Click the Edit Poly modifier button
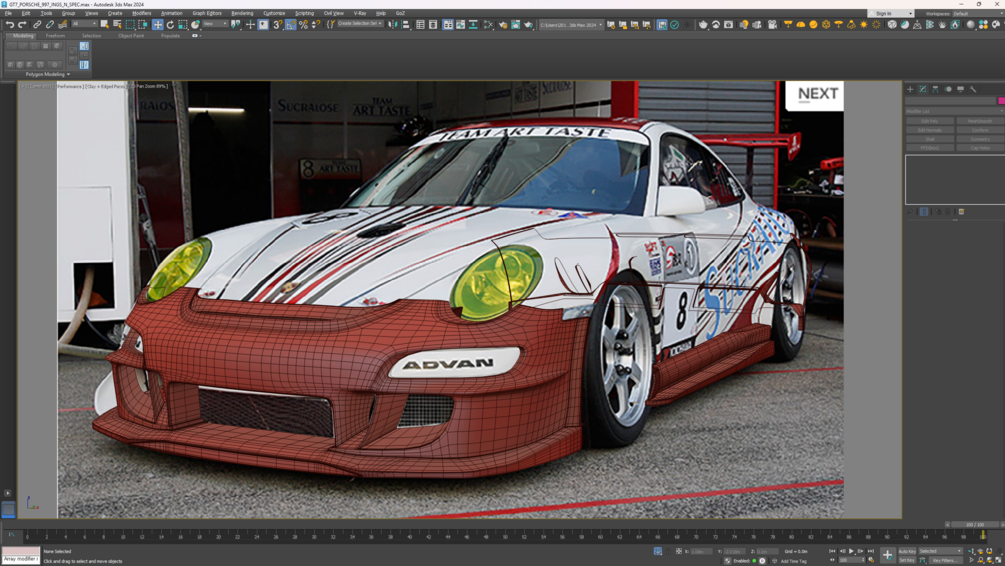This screenshot has width=1005, height=566. point(929,121)
